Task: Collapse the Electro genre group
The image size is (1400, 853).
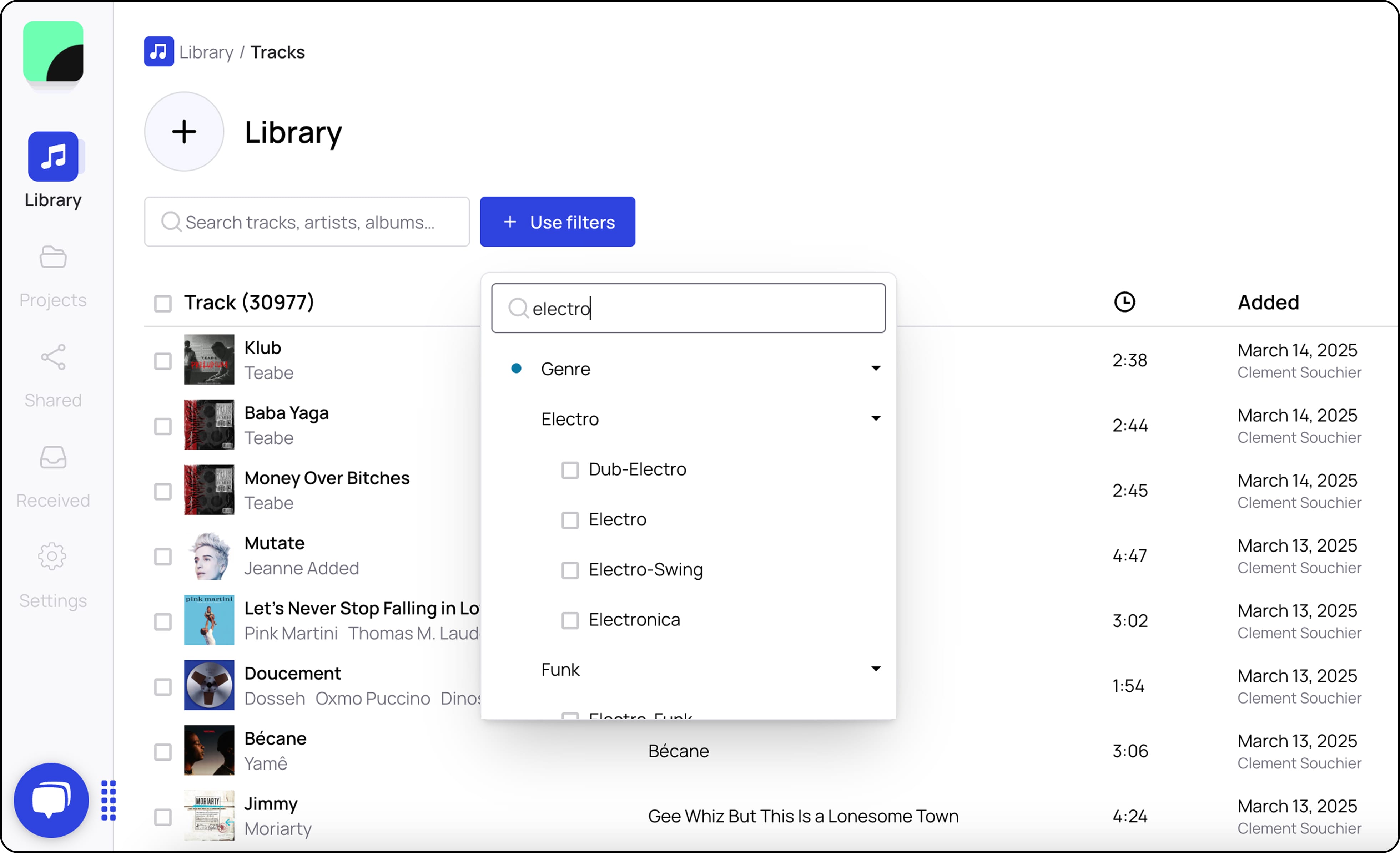Action: coord(876,418)
